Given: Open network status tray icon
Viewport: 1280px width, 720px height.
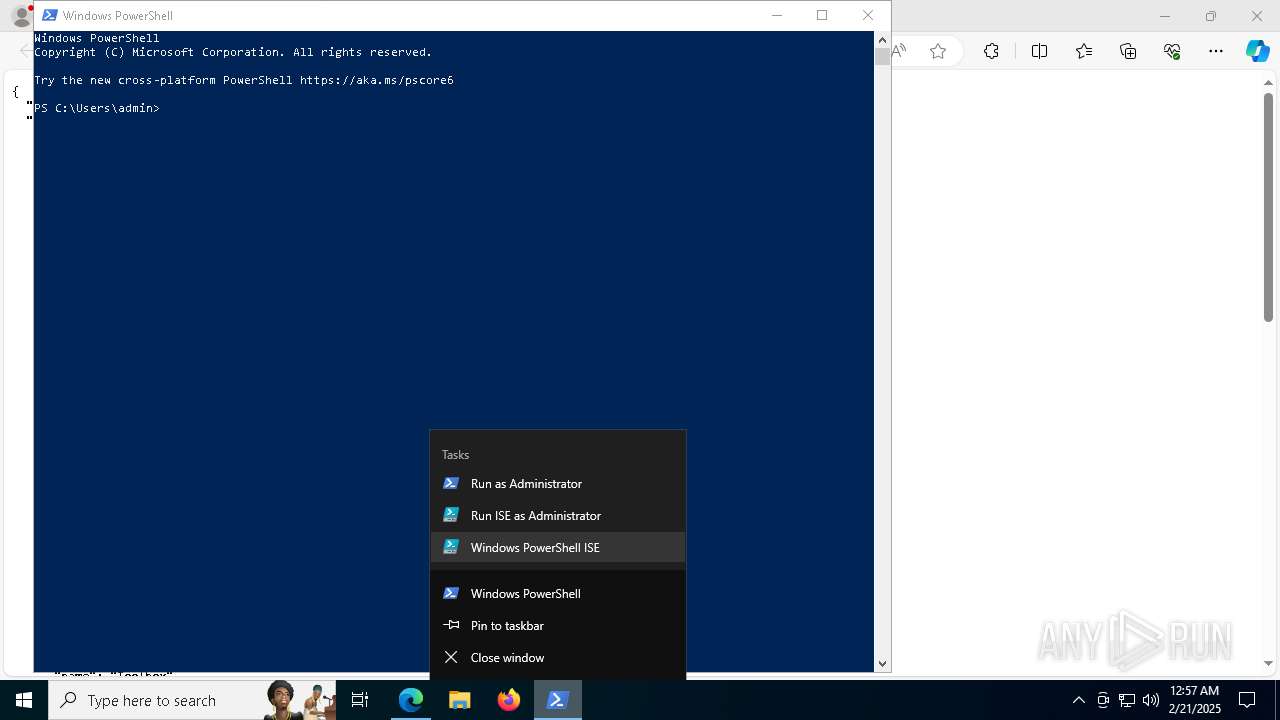Looking at the screenshot, I should [1127, 700].
